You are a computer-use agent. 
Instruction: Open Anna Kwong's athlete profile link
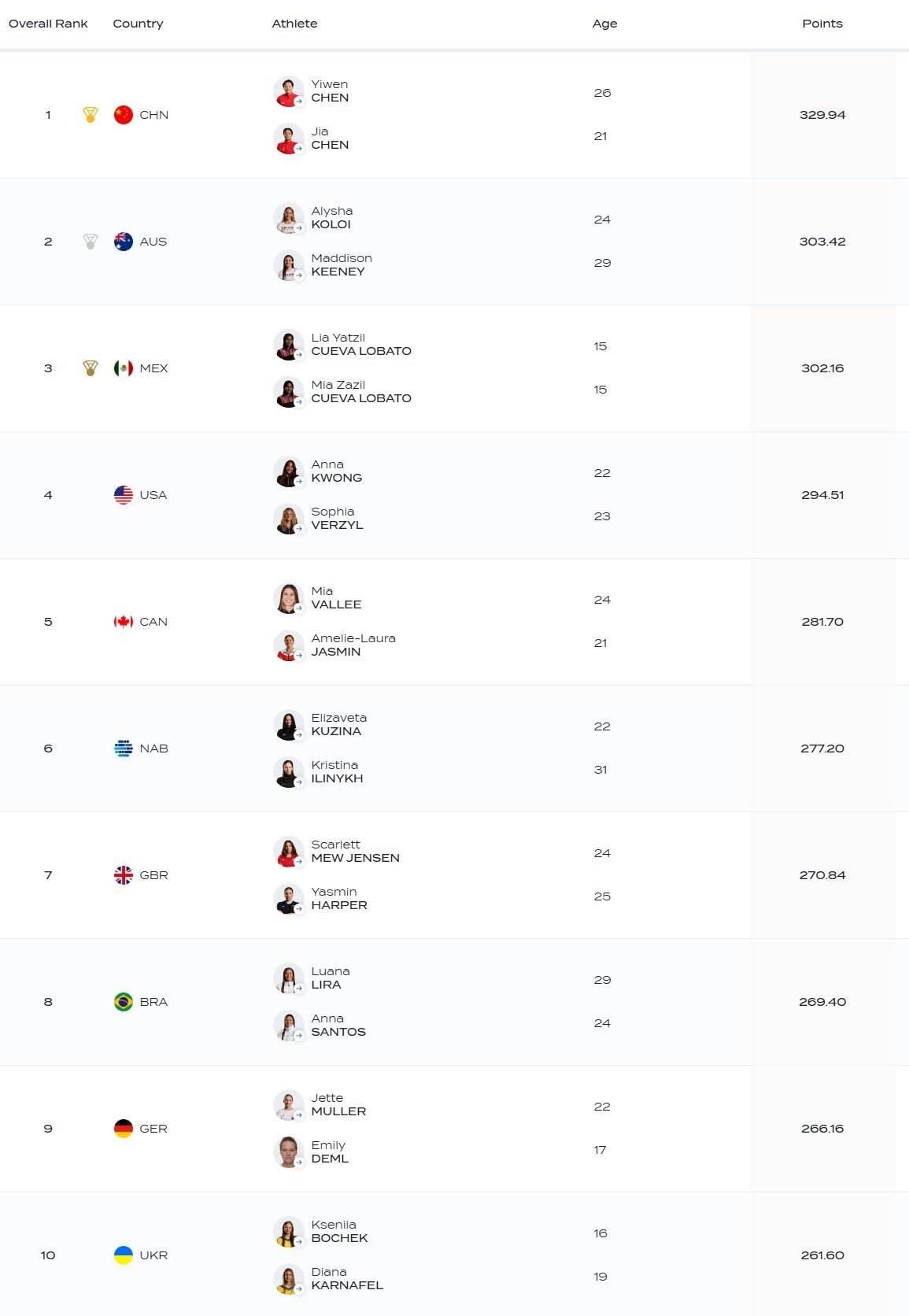[336, 471]
